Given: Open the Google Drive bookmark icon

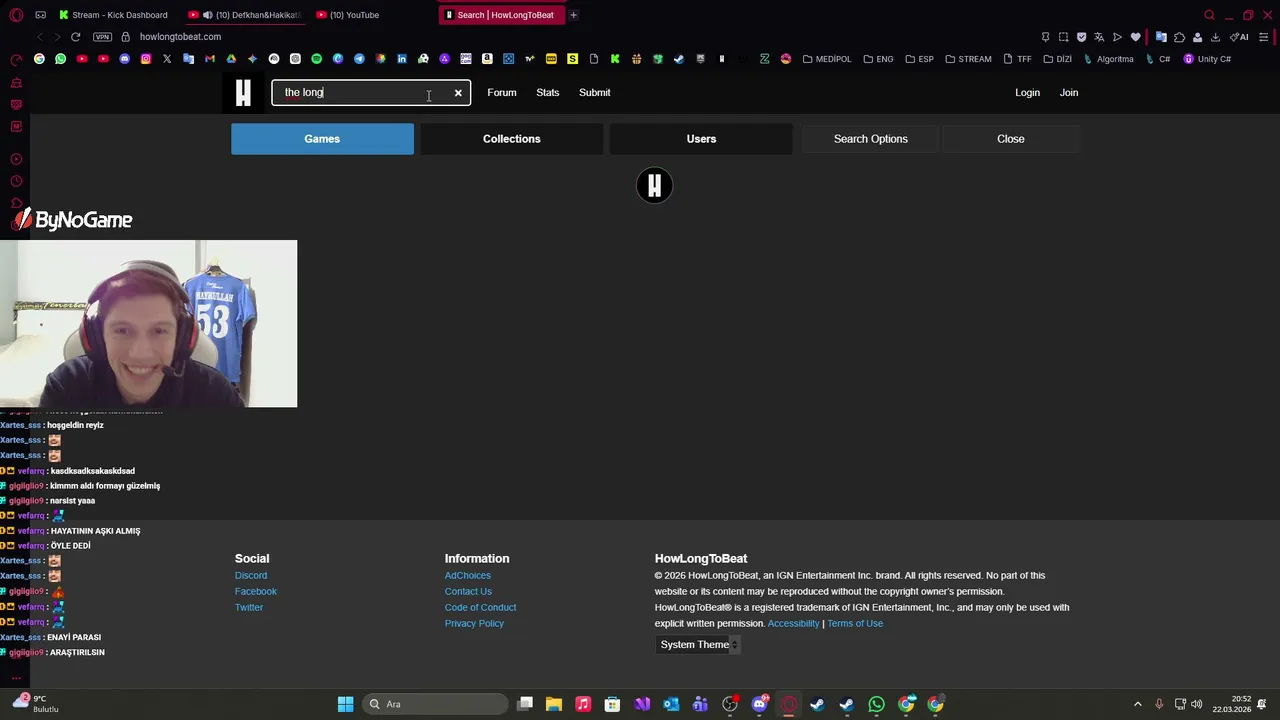Looking at the screenshot, I should [x=231, y=59].
